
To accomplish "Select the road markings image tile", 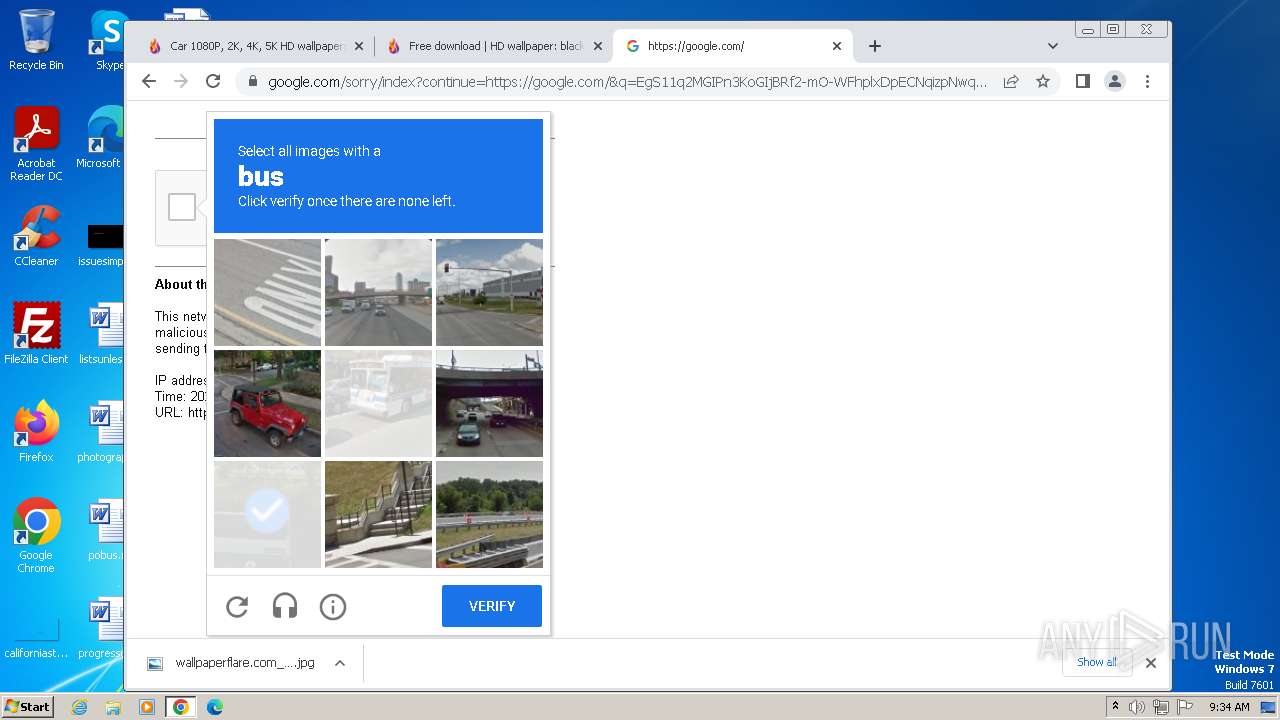I will point(267,292).
